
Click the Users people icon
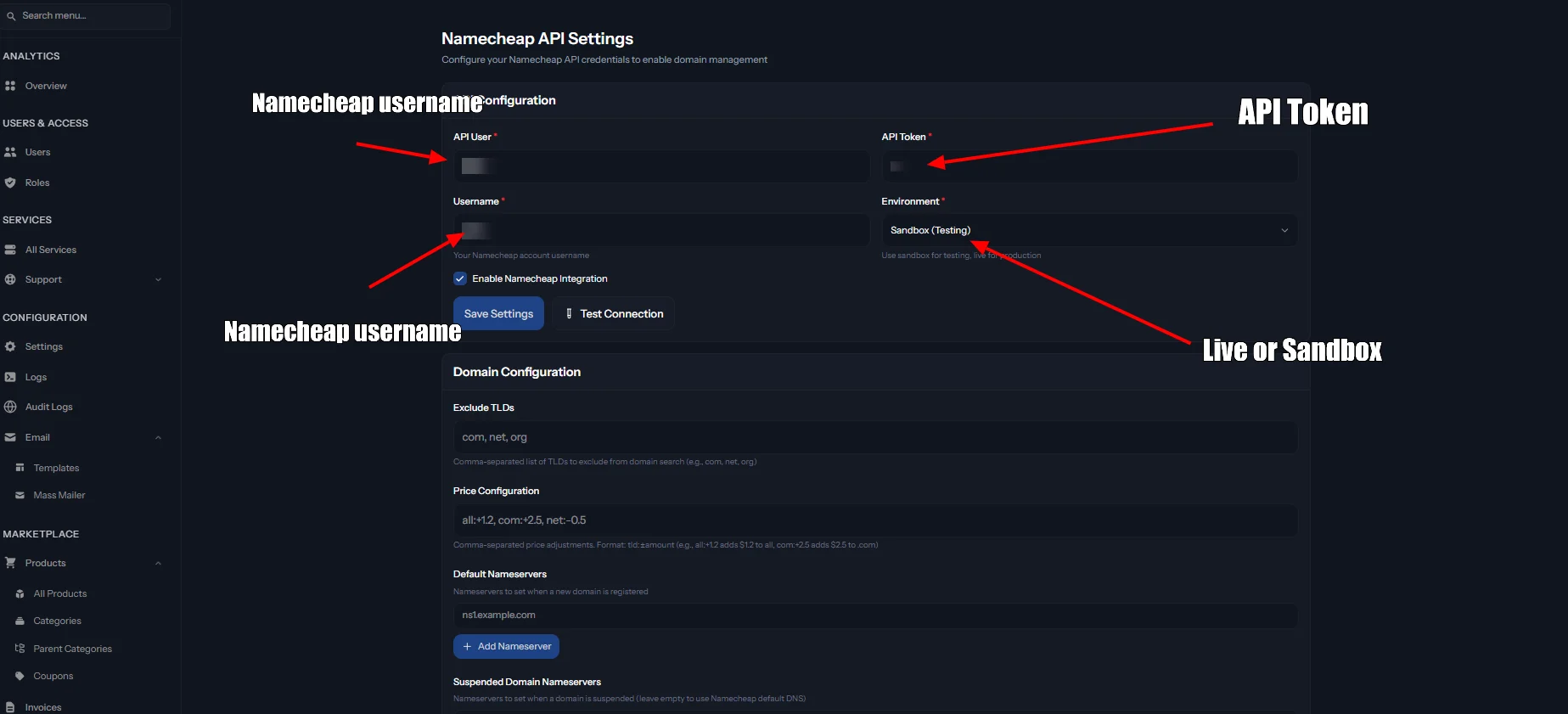(10, 152)
